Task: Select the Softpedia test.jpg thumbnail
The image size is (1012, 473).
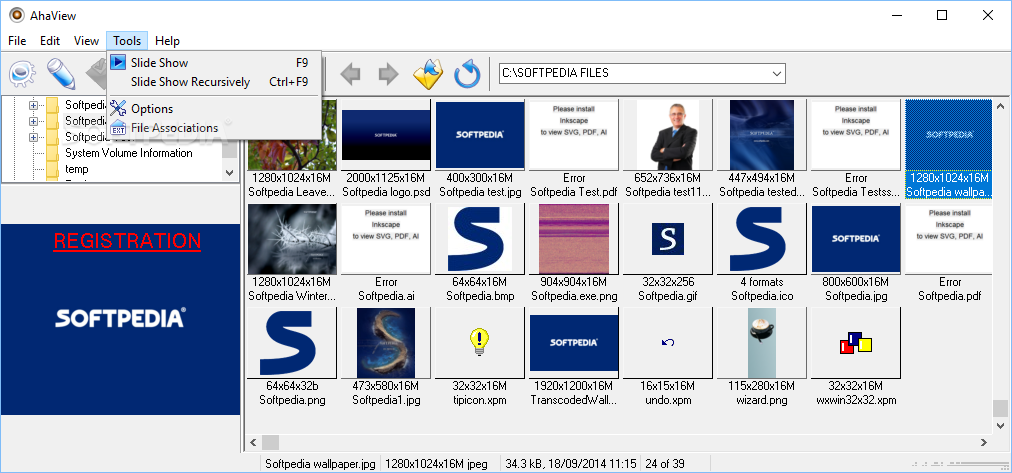Action: pyautogui.click(x=480, y=135)
